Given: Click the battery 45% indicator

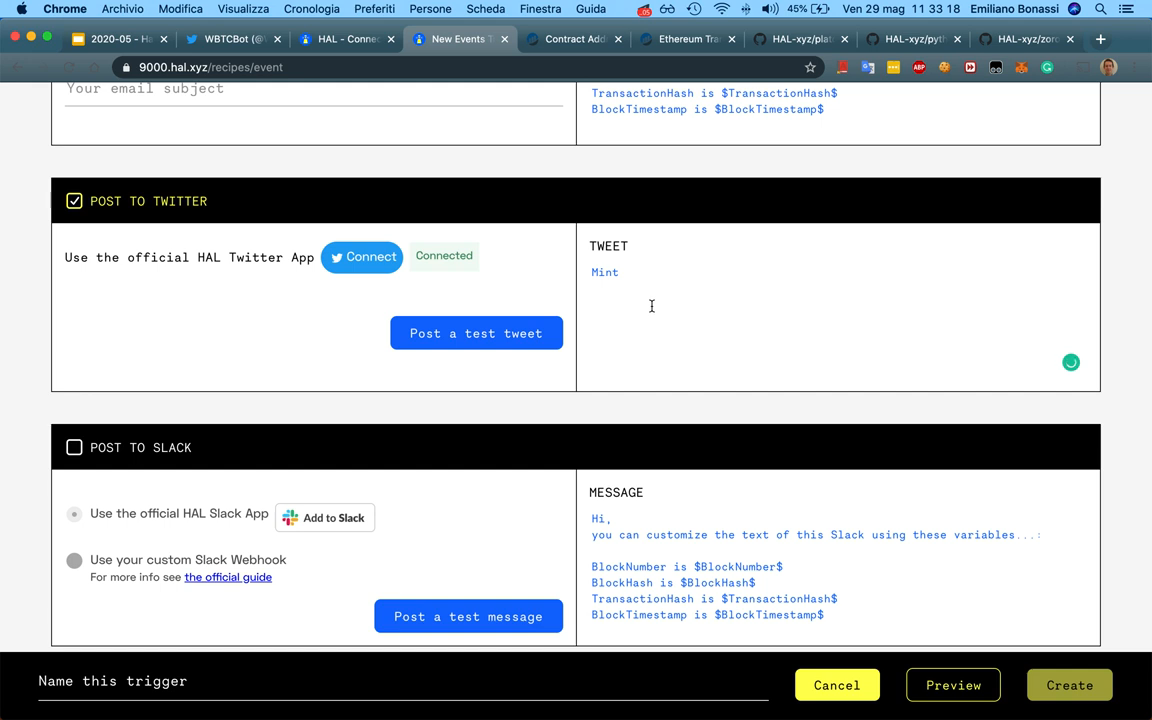Looking at the screenshot, I should point(807,9).
